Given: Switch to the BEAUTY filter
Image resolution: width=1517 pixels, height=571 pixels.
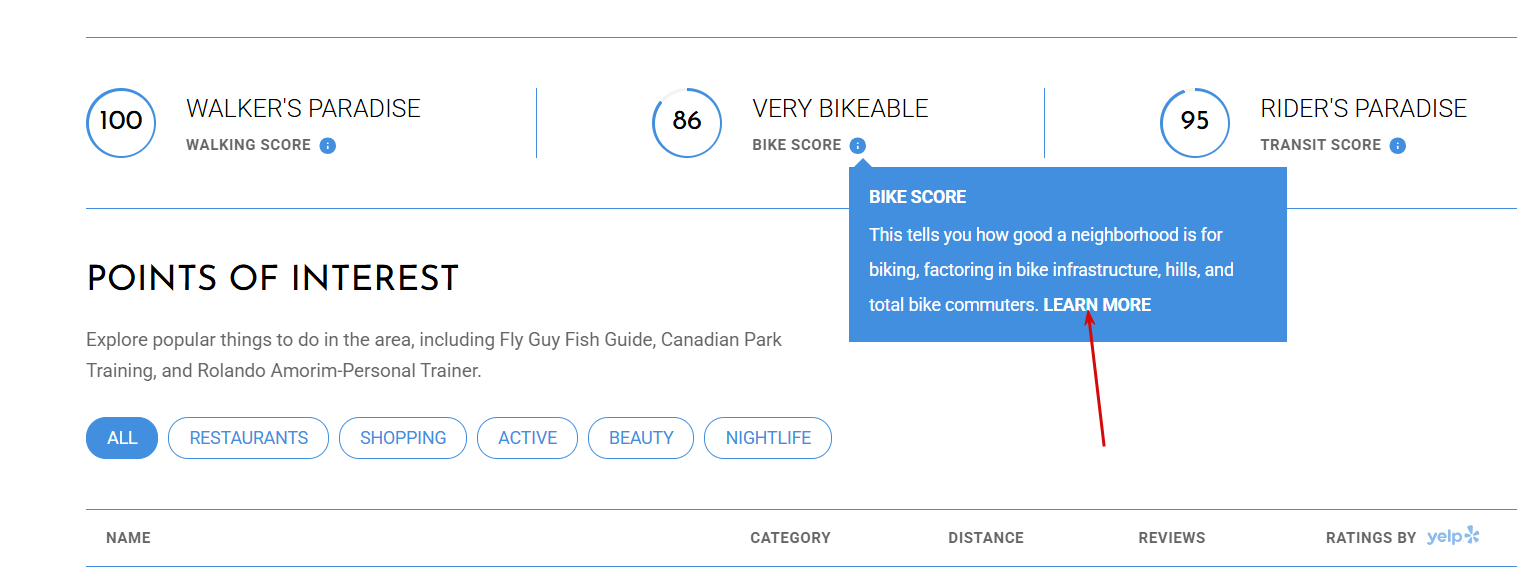Looking at the screenshot, I should [641, 438].
